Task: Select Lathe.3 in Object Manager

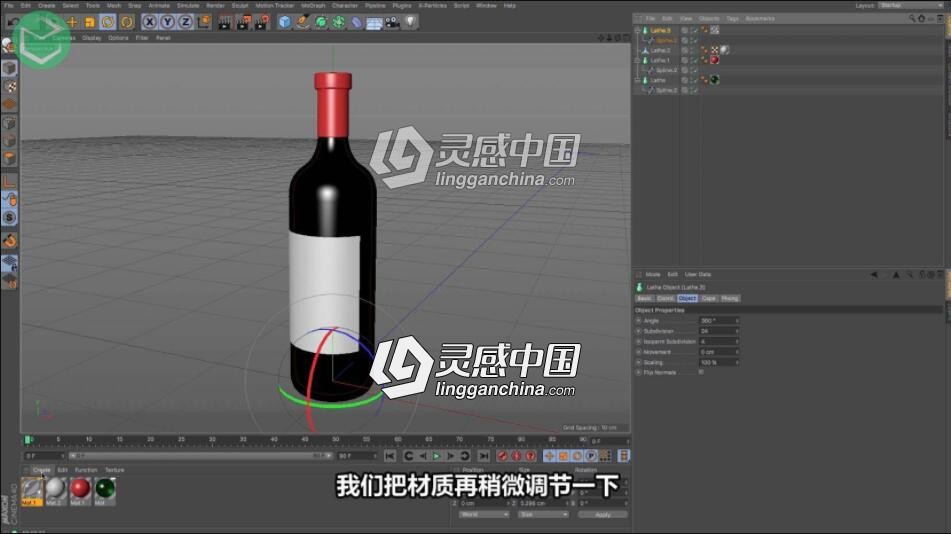Action: pos(660,30)
